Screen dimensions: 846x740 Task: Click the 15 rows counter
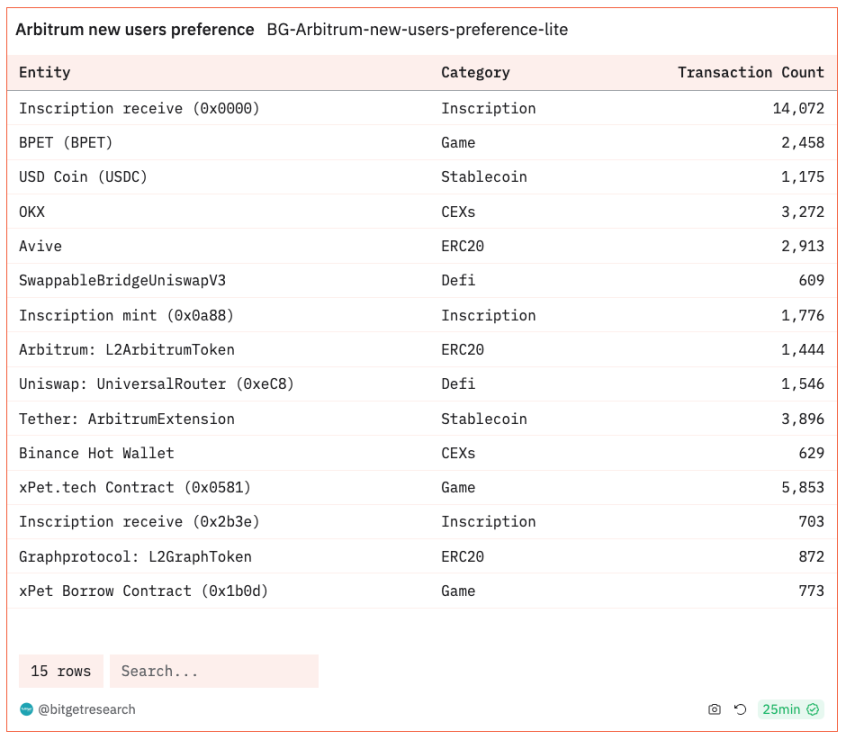click(x=60, y=671)
